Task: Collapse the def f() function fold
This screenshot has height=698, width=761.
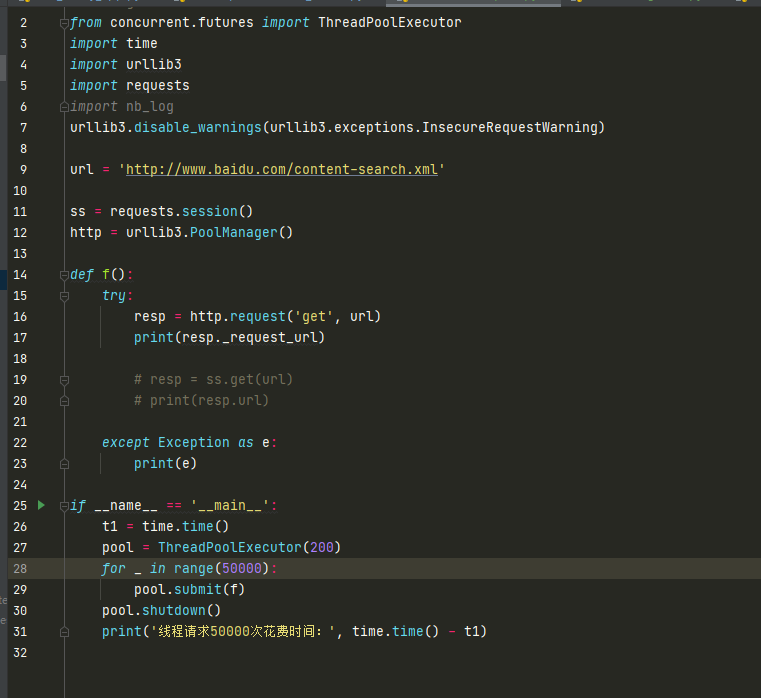Action: point(64,275)
